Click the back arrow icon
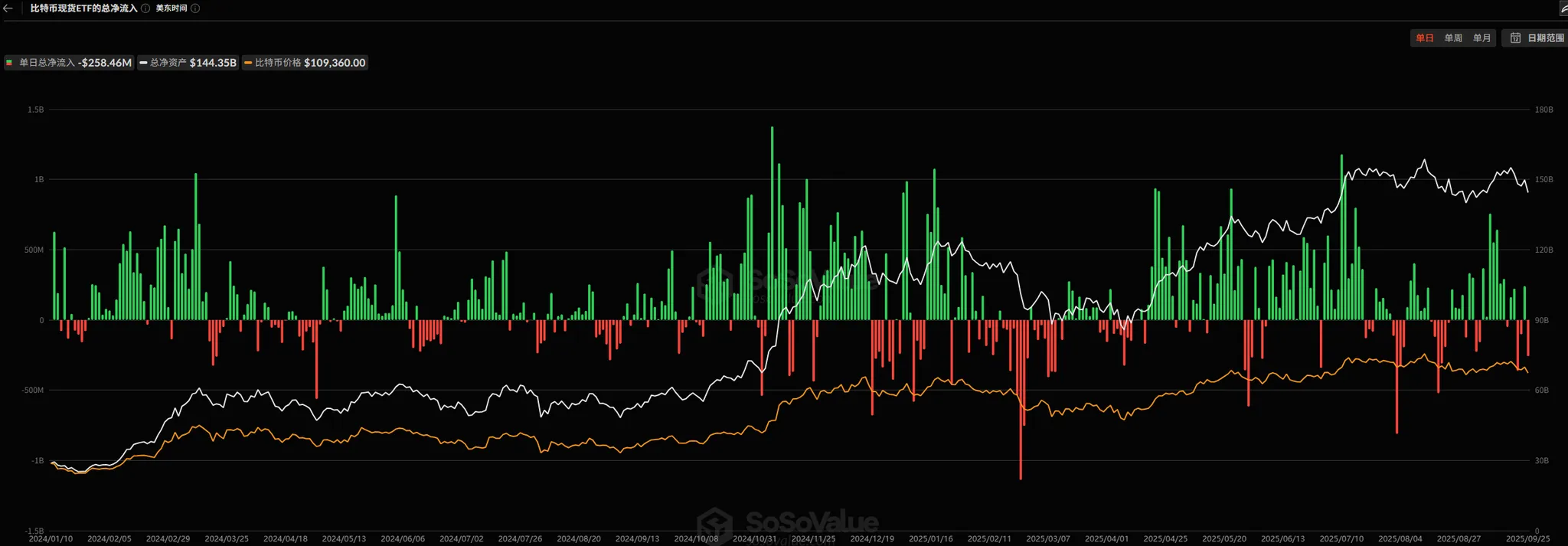This screenshot has width=1568, height=546. (8, 8)
